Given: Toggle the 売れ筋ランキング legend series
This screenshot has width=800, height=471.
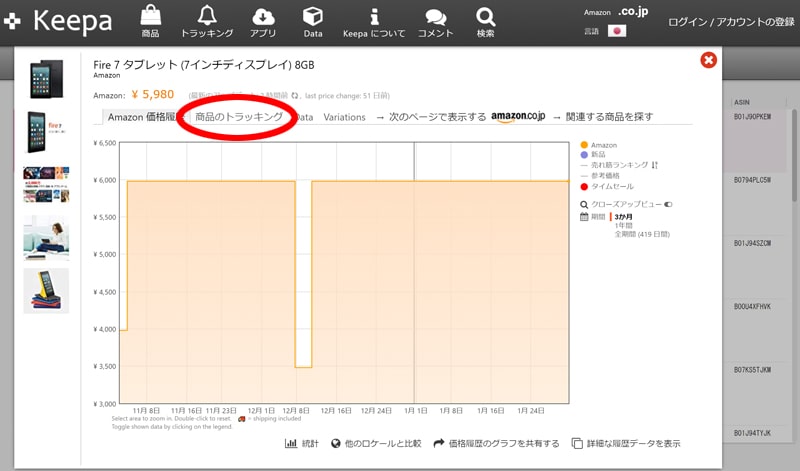Looking at the screenshot, I should pyautogui.click(x=614, y=165).
